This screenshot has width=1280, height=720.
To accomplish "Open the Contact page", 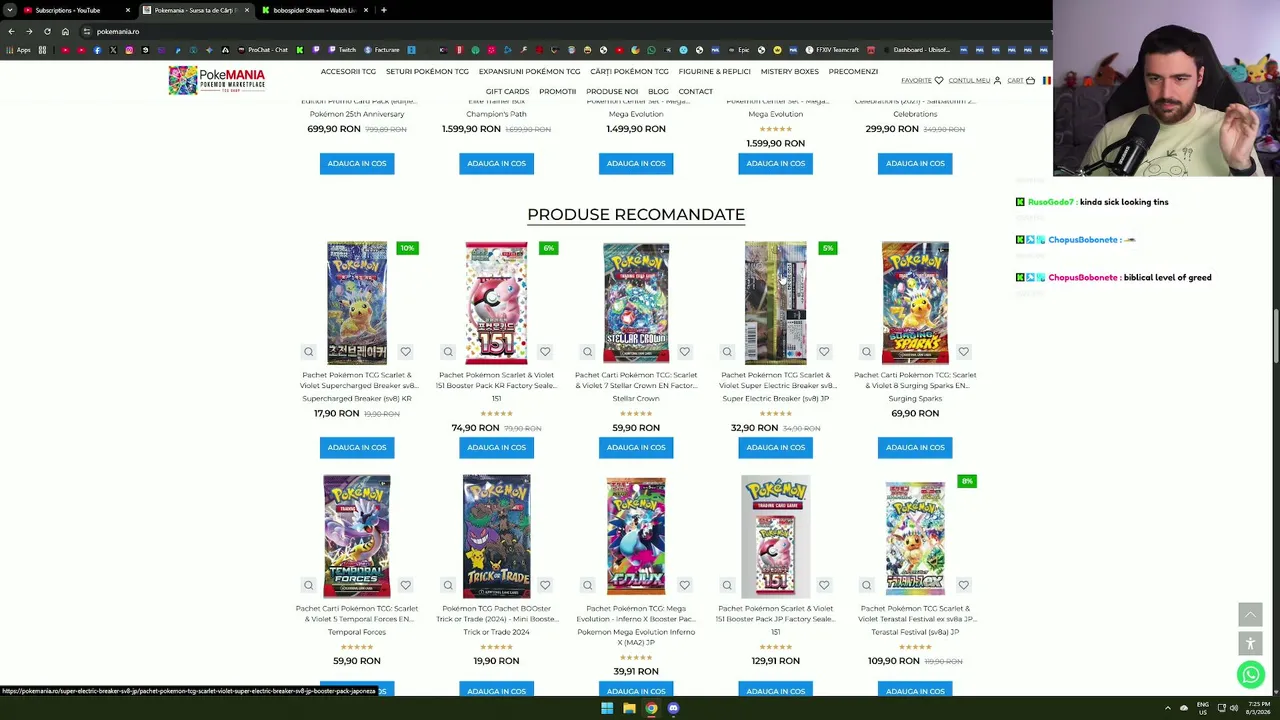I will (695, 92).
